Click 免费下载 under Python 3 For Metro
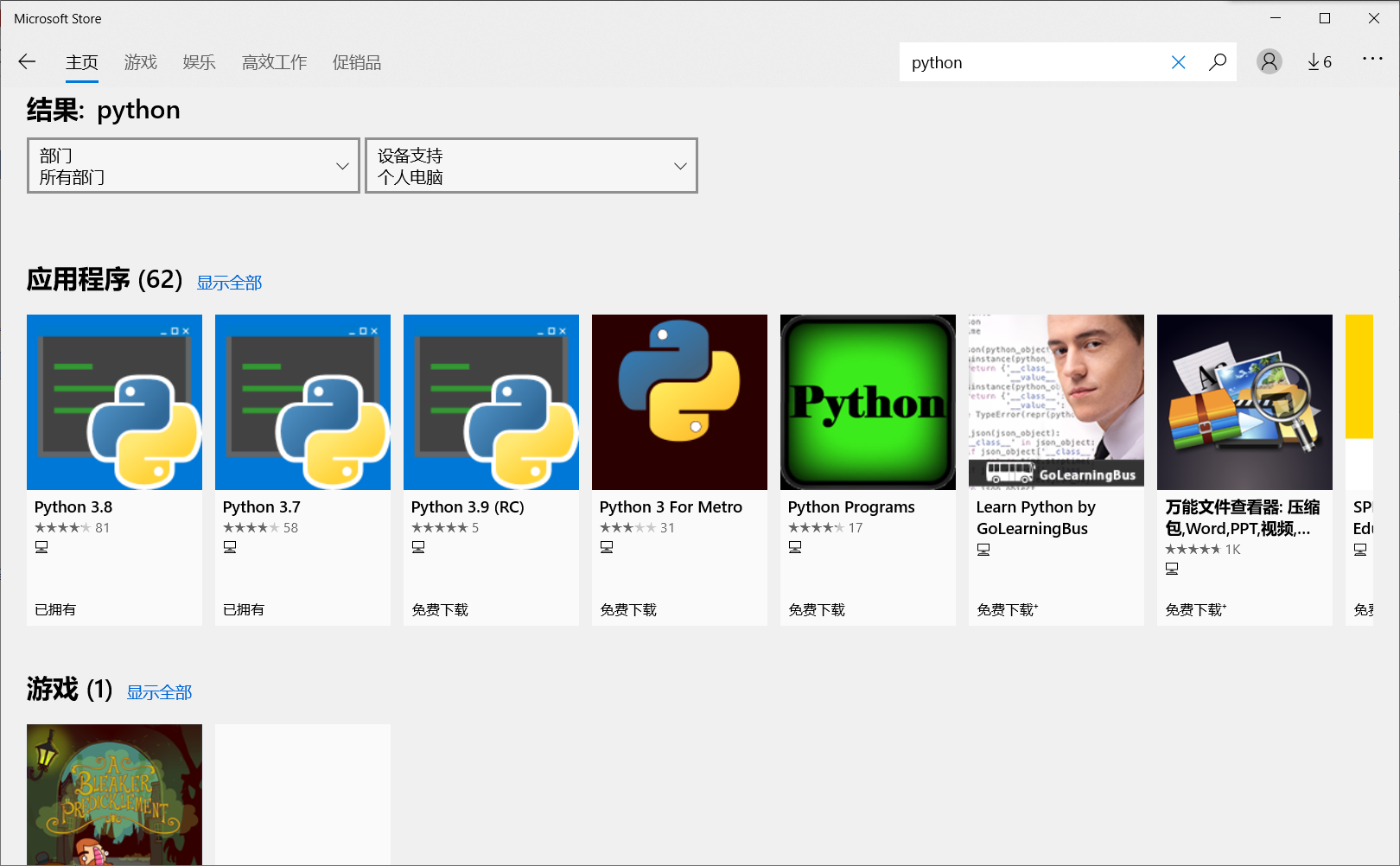 point(628,609)
